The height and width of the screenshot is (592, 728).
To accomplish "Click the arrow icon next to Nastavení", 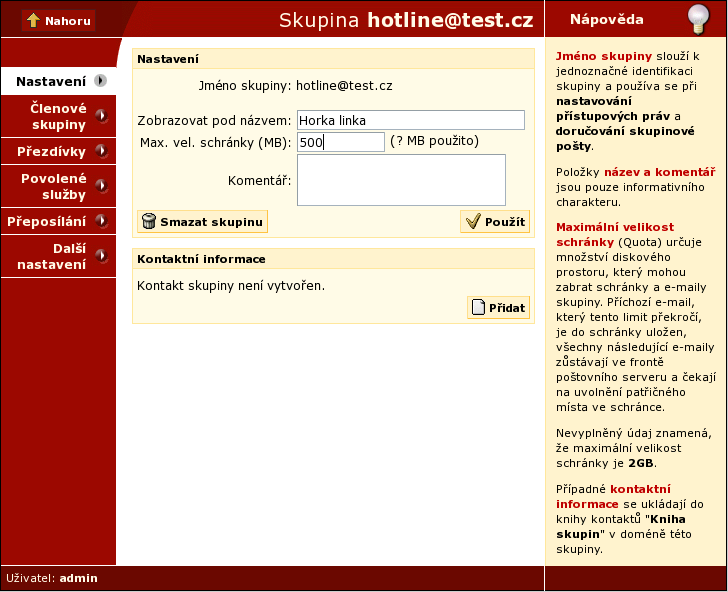I will click(100, 81).
